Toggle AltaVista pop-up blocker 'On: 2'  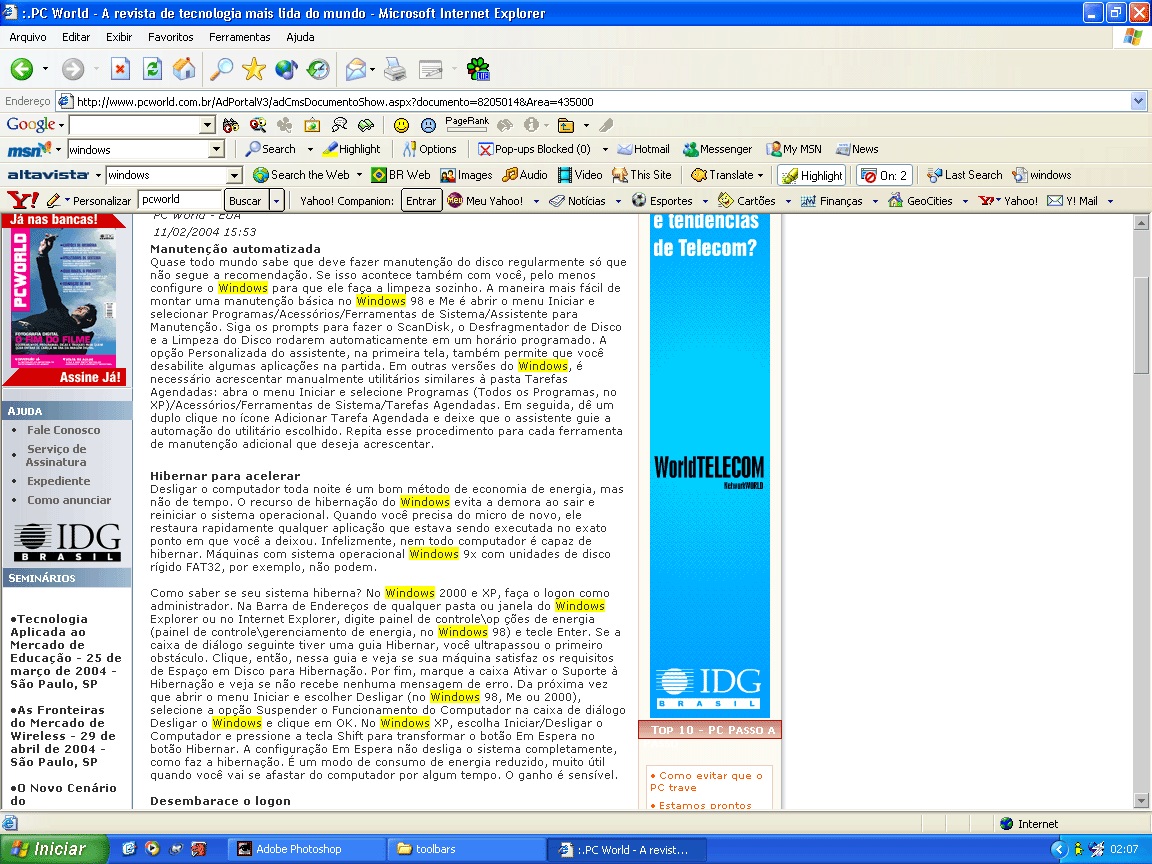[885, 176]
